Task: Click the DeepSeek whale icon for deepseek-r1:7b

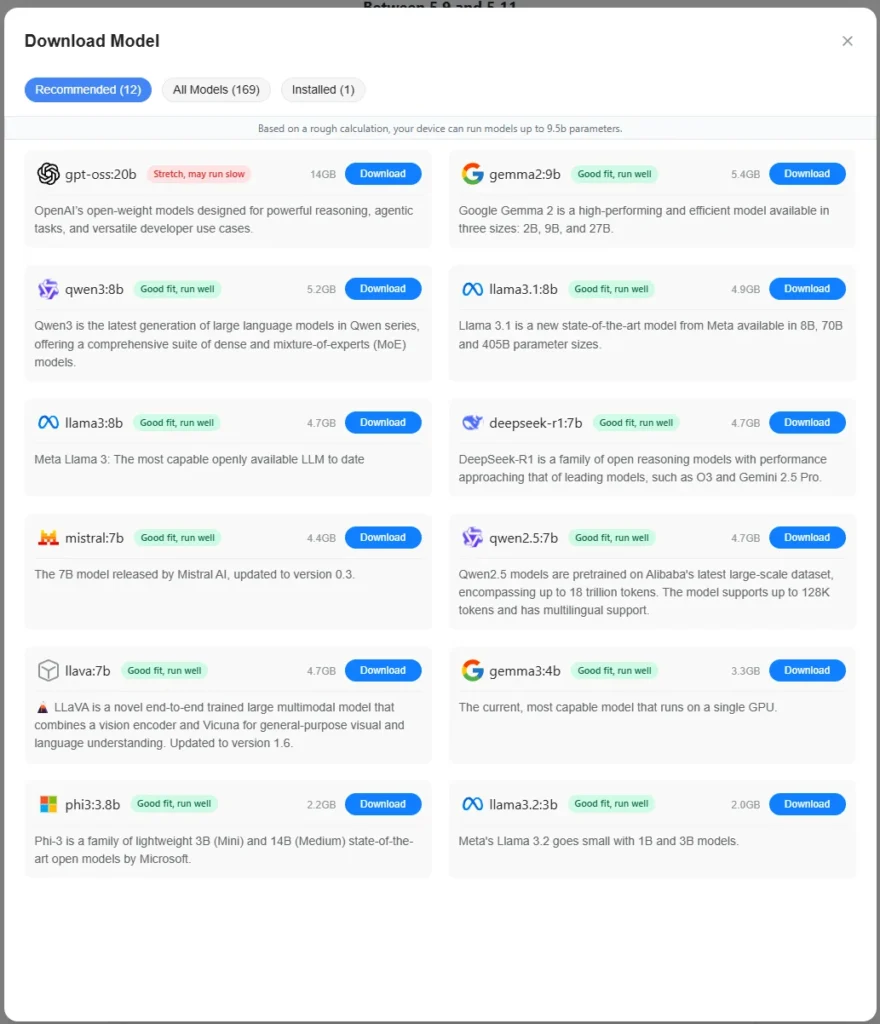Action: click(x=472, y=423)
